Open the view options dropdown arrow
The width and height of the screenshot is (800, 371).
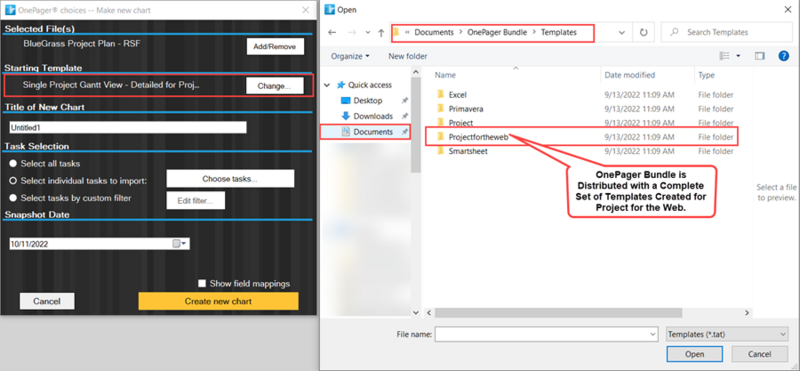tap(738, 56)
